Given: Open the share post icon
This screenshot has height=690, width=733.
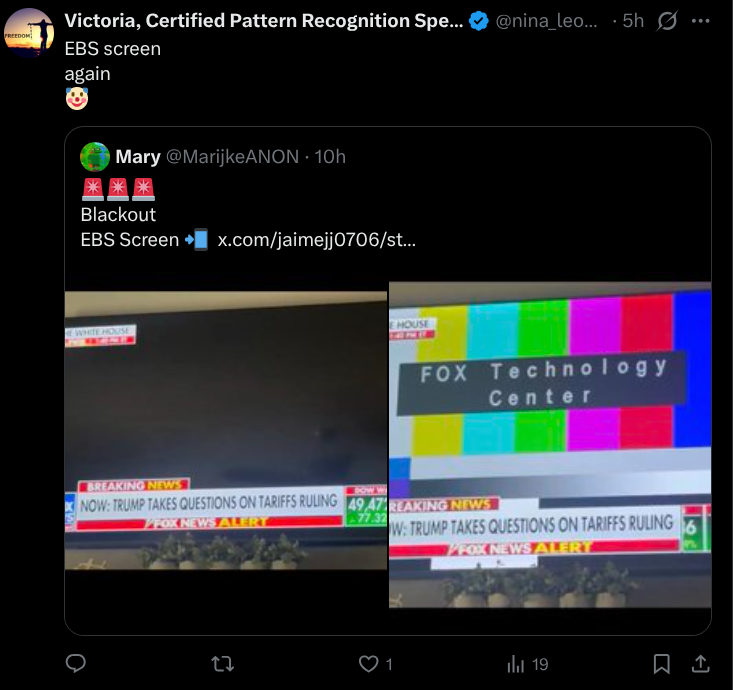Looking at the screenshot, I should tap(701, 663).
